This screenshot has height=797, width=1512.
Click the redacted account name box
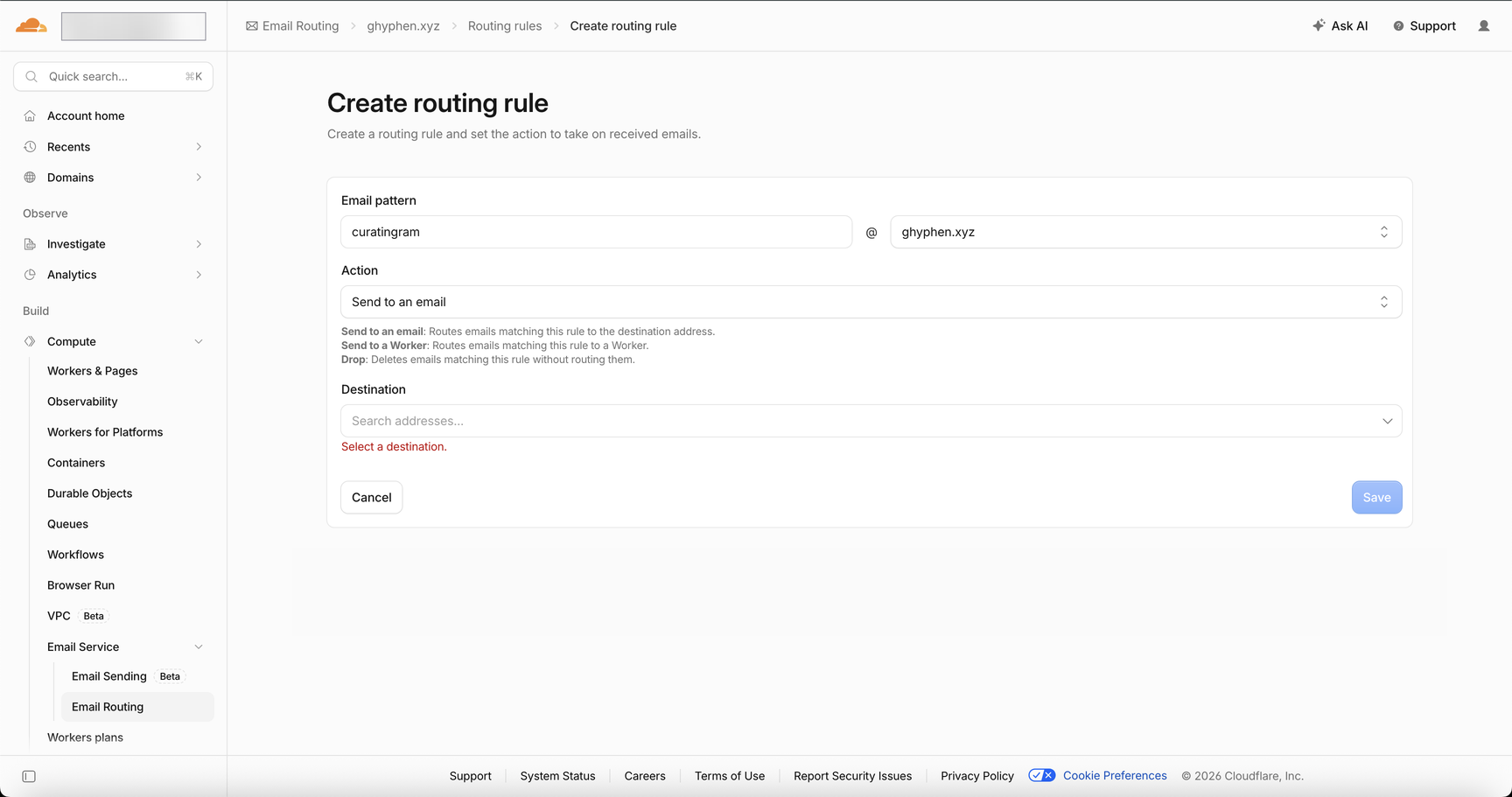pyautogui.click(x=134, y=26)
